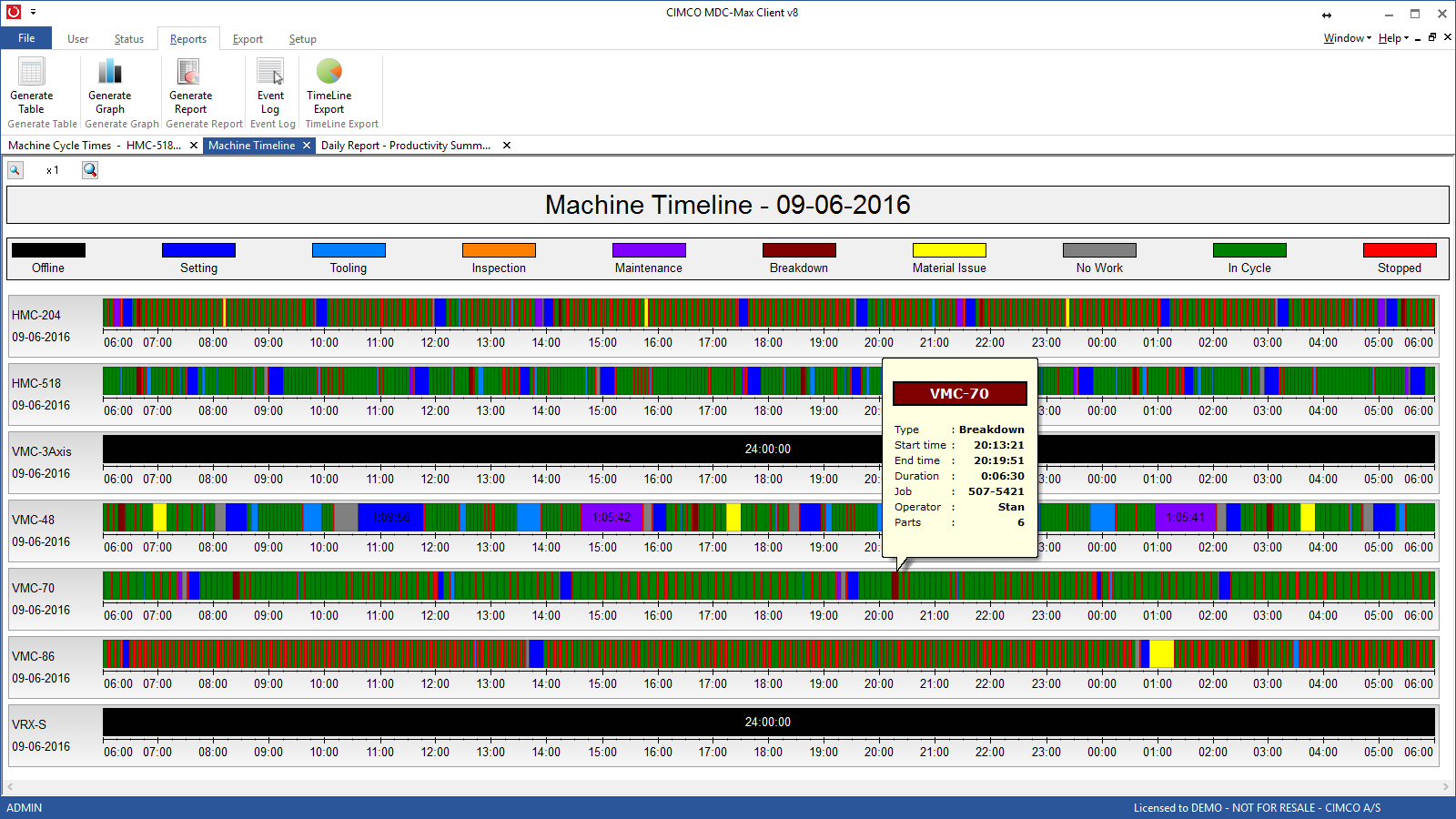The width and height of the screenshot is (1456, 819).
Task: Open the Daily Report Productivity Summary tab
Action: pos(406,146)
